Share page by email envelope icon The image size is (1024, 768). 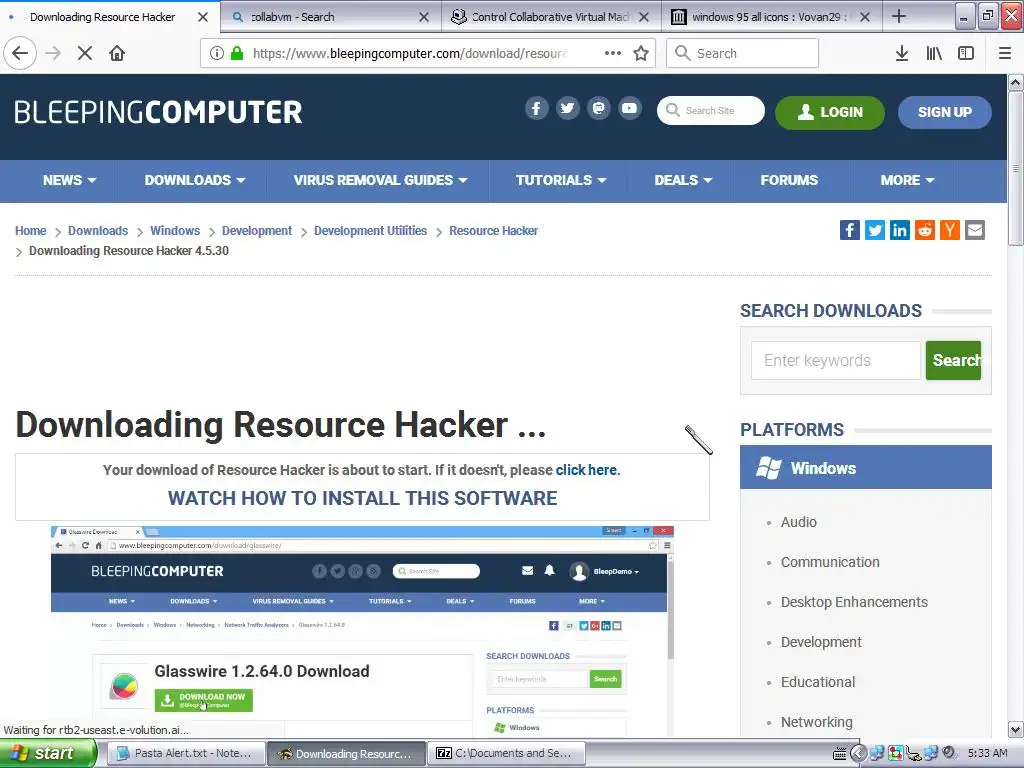[x=975, y=230]
